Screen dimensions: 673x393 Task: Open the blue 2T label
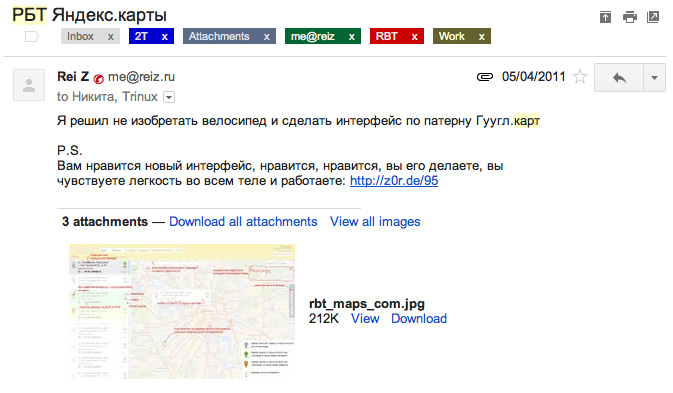(x=141, y=36)
